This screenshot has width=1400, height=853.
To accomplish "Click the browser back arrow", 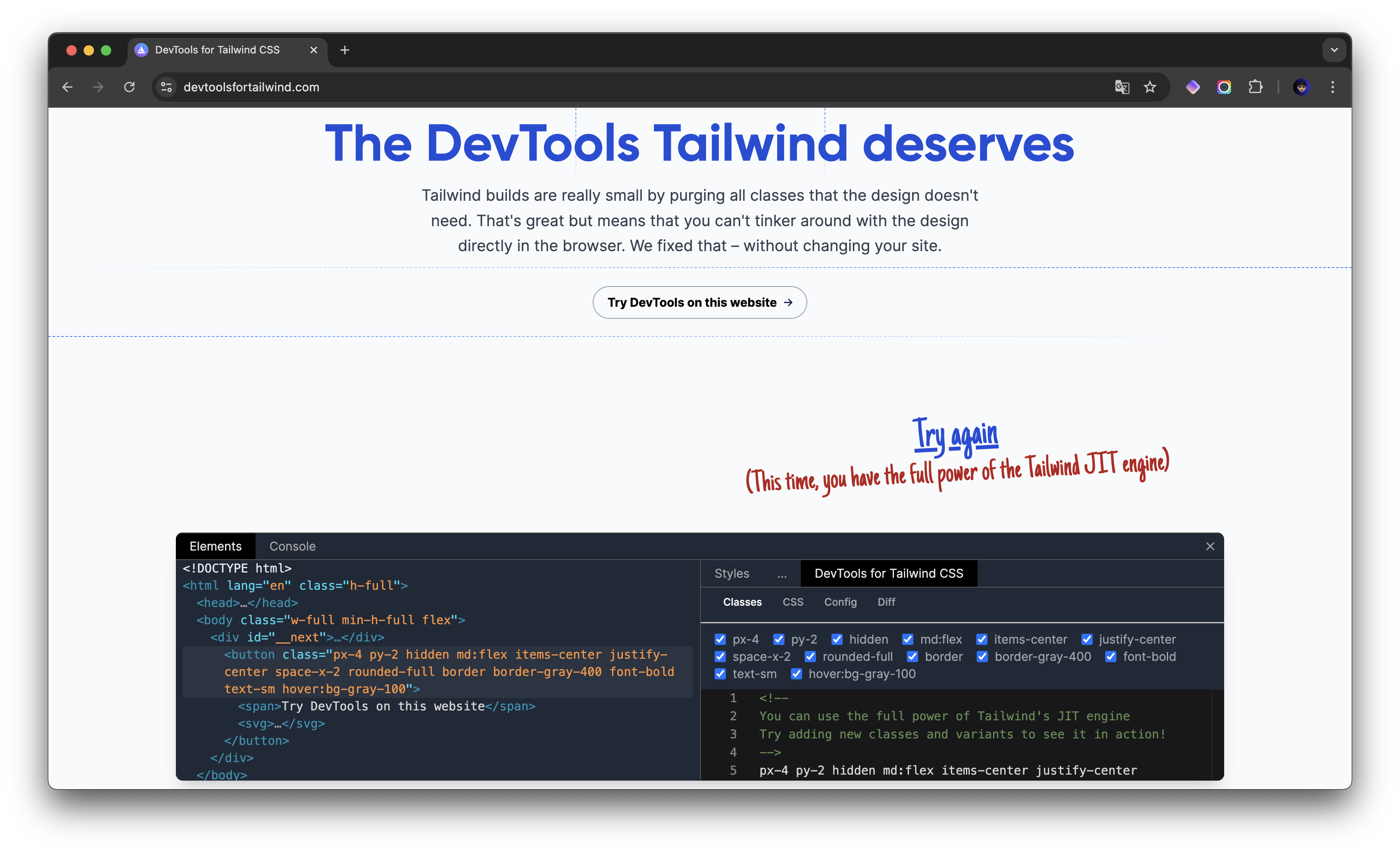I will (68, 87).
